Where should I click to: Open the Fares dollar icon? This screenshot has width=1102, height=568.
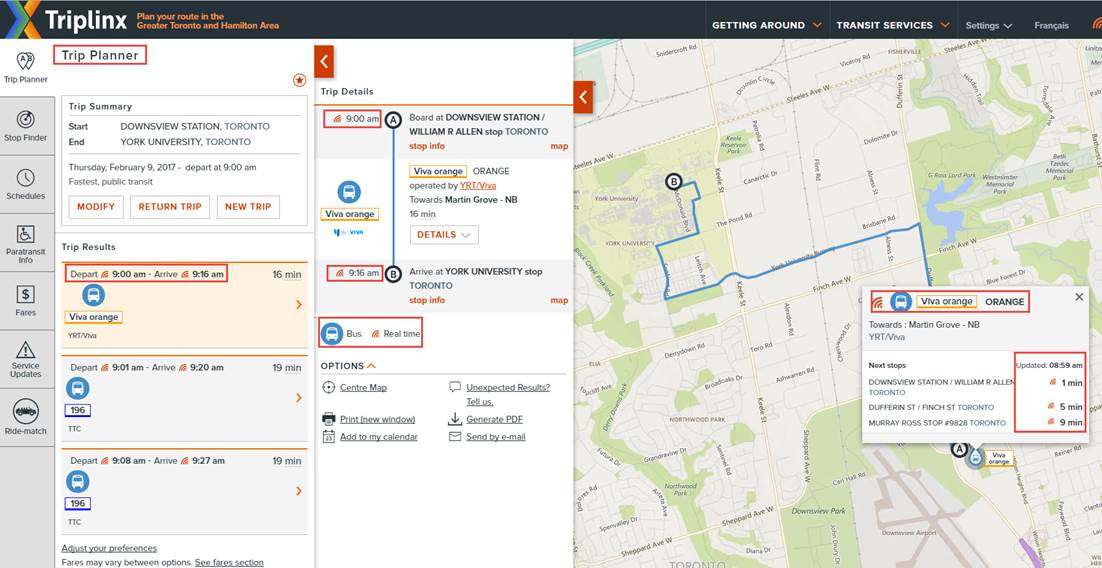point(25,294)
